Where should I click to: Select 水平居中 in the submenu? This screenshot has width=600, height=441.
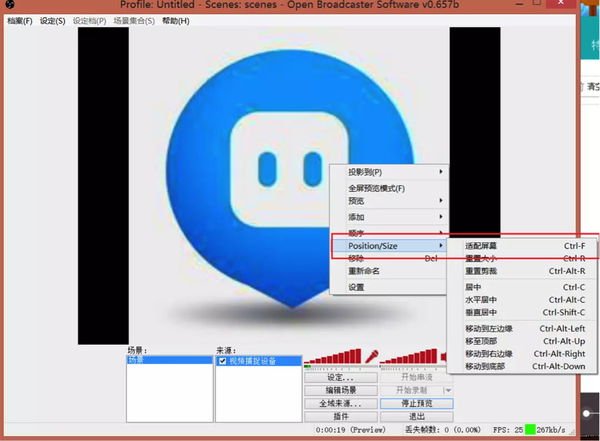pos(523,300)
